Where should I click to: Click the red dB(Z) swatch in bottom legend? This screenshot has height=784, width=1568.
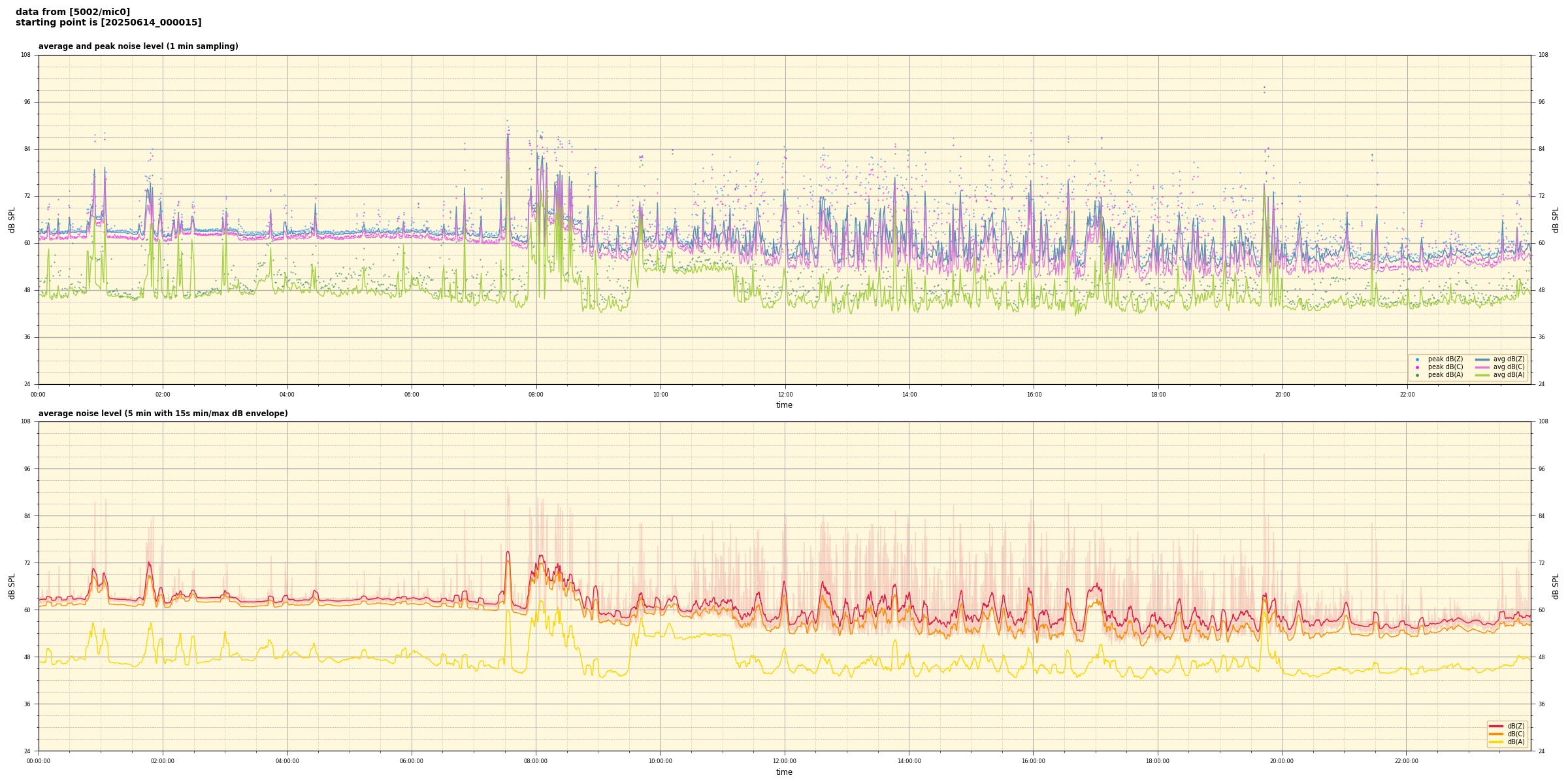pos(1495,726)
